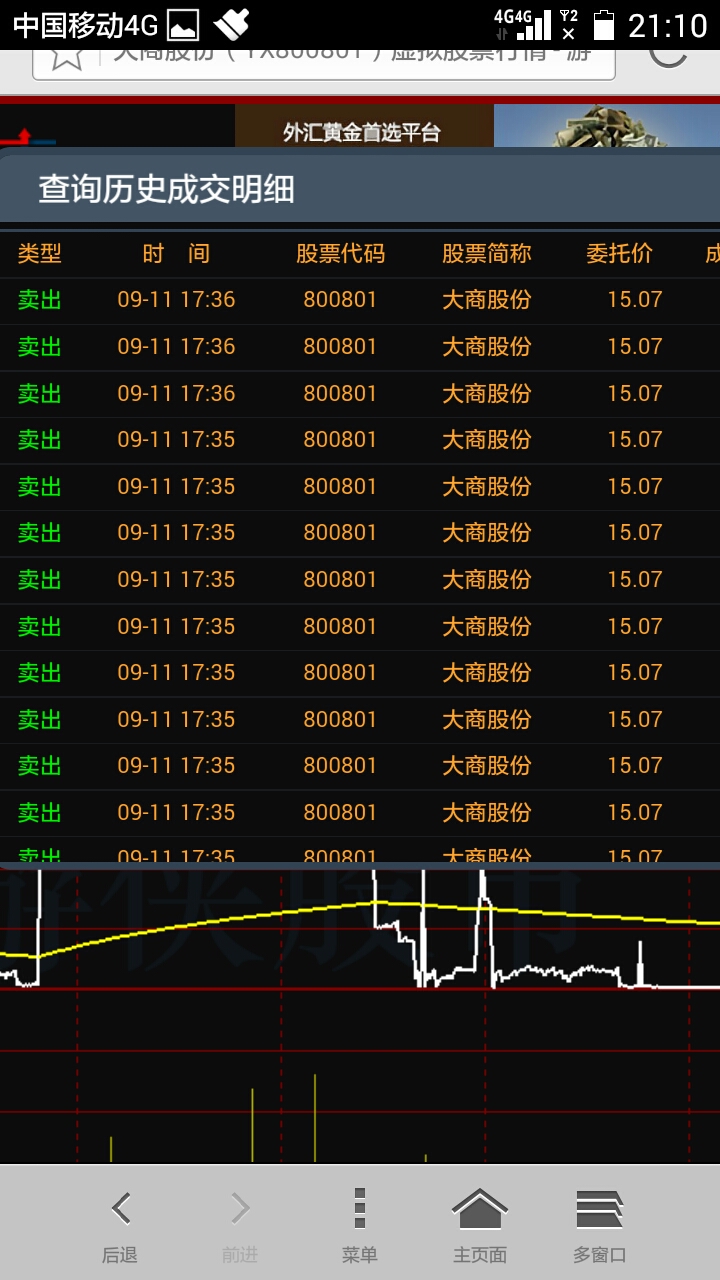This screenshot has height=1280, width=720.
Task: Click the 股票简称 column header
Action: click(486, 254)
